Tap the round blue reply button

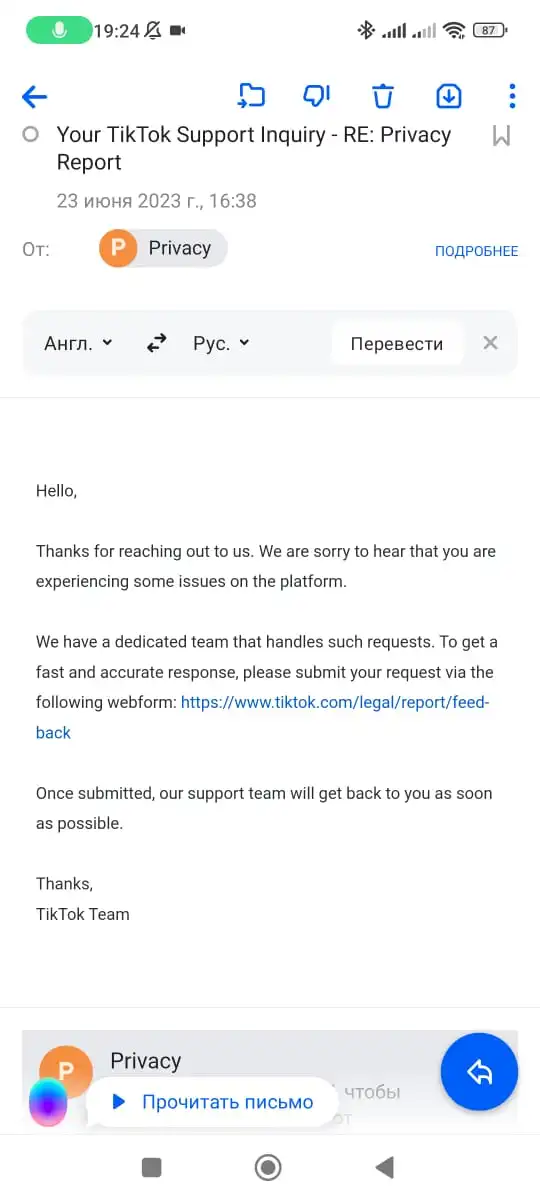tap(479, 1072)
